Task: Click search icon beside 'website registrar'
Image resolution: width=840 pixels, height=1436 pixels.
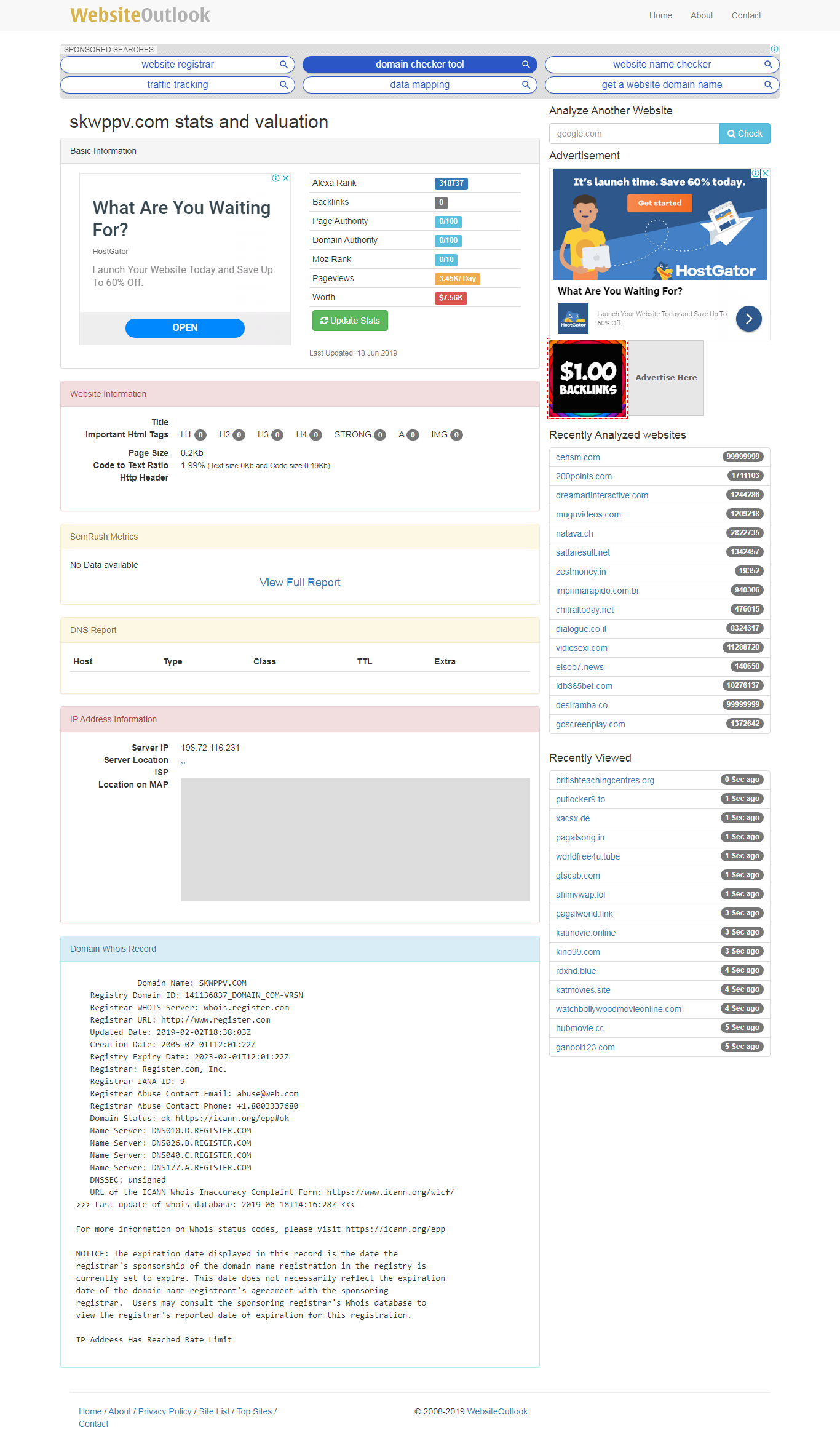Action: coord(283,65)
